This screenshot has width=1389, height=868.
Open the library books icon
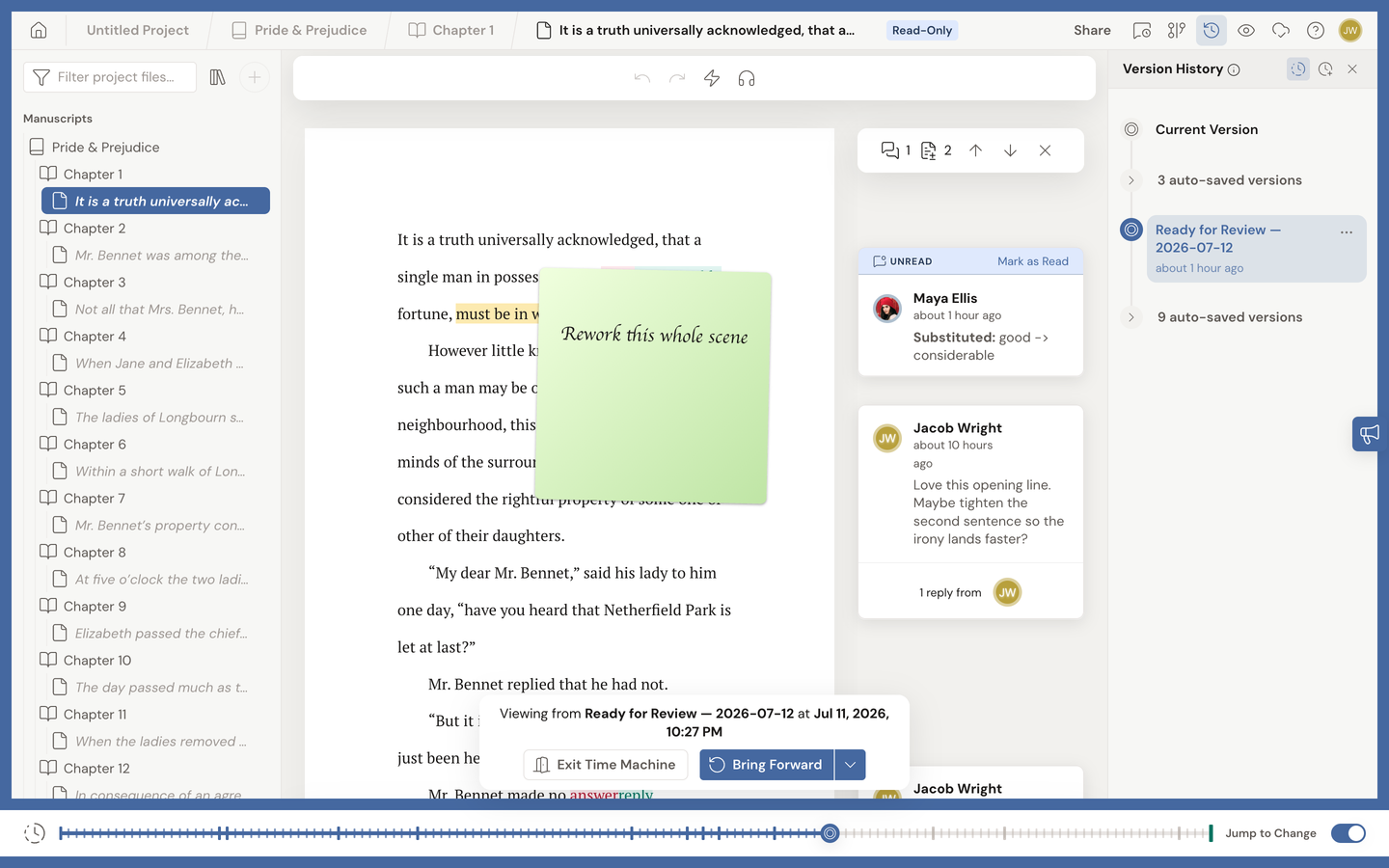[x=217, y=77]
